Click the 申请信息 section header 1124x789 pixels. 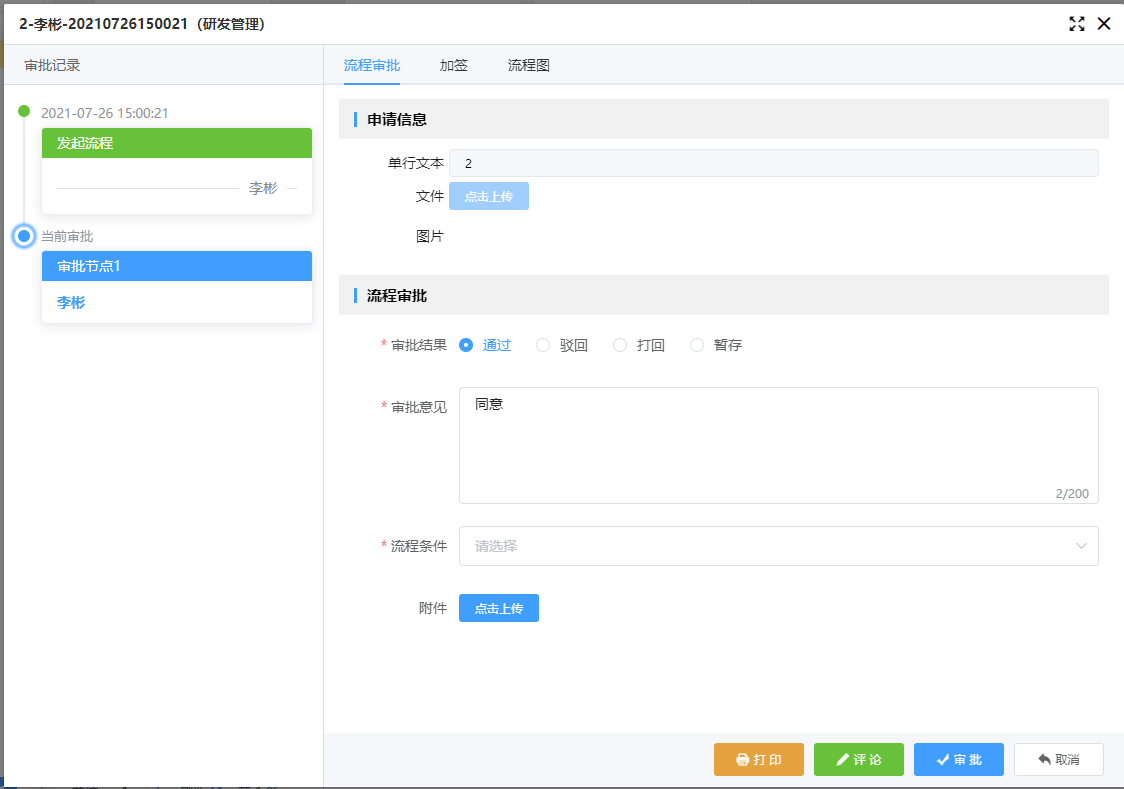click(724, 120)
